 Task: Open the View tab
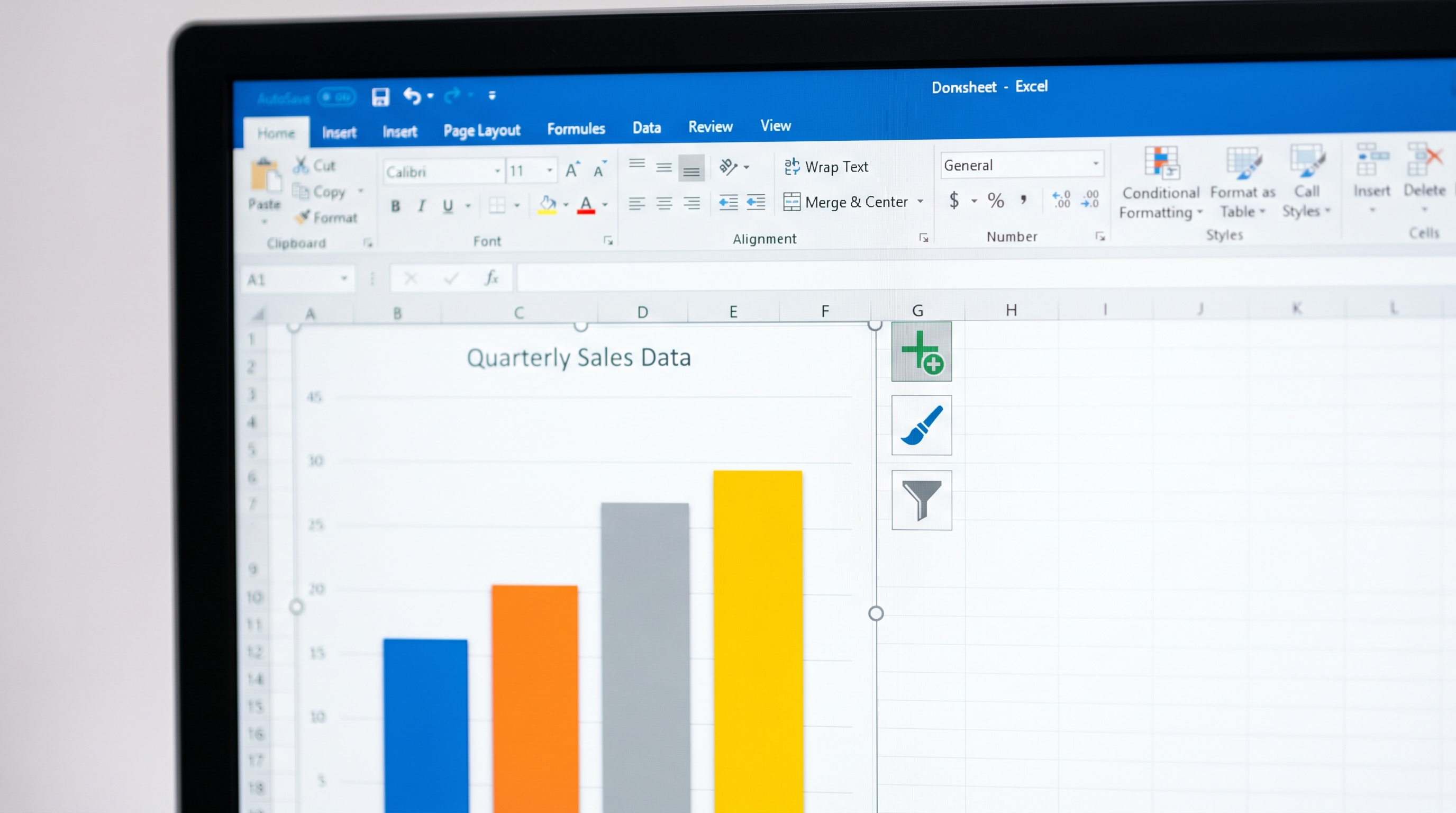[x=776, y=125]
